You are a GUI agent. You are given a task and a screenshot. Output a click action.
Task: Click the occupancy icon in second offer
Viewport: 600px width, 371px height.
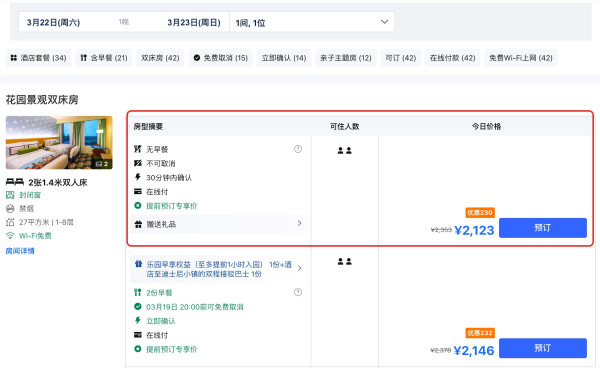tap(344, 262)
